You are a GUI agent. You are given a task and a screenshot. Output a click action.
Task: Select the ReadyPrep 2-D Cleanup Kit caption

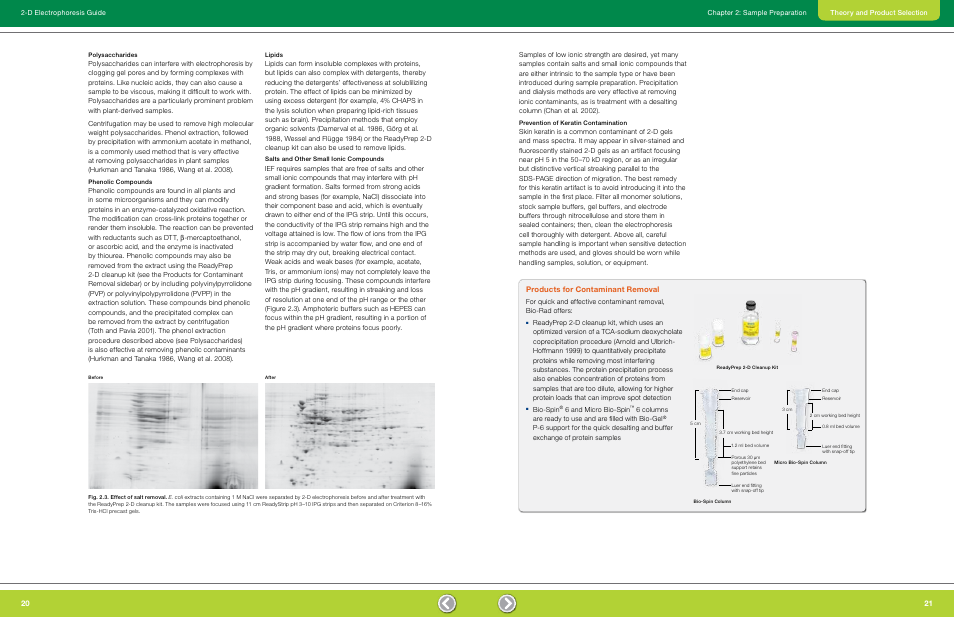coord(747,367)
